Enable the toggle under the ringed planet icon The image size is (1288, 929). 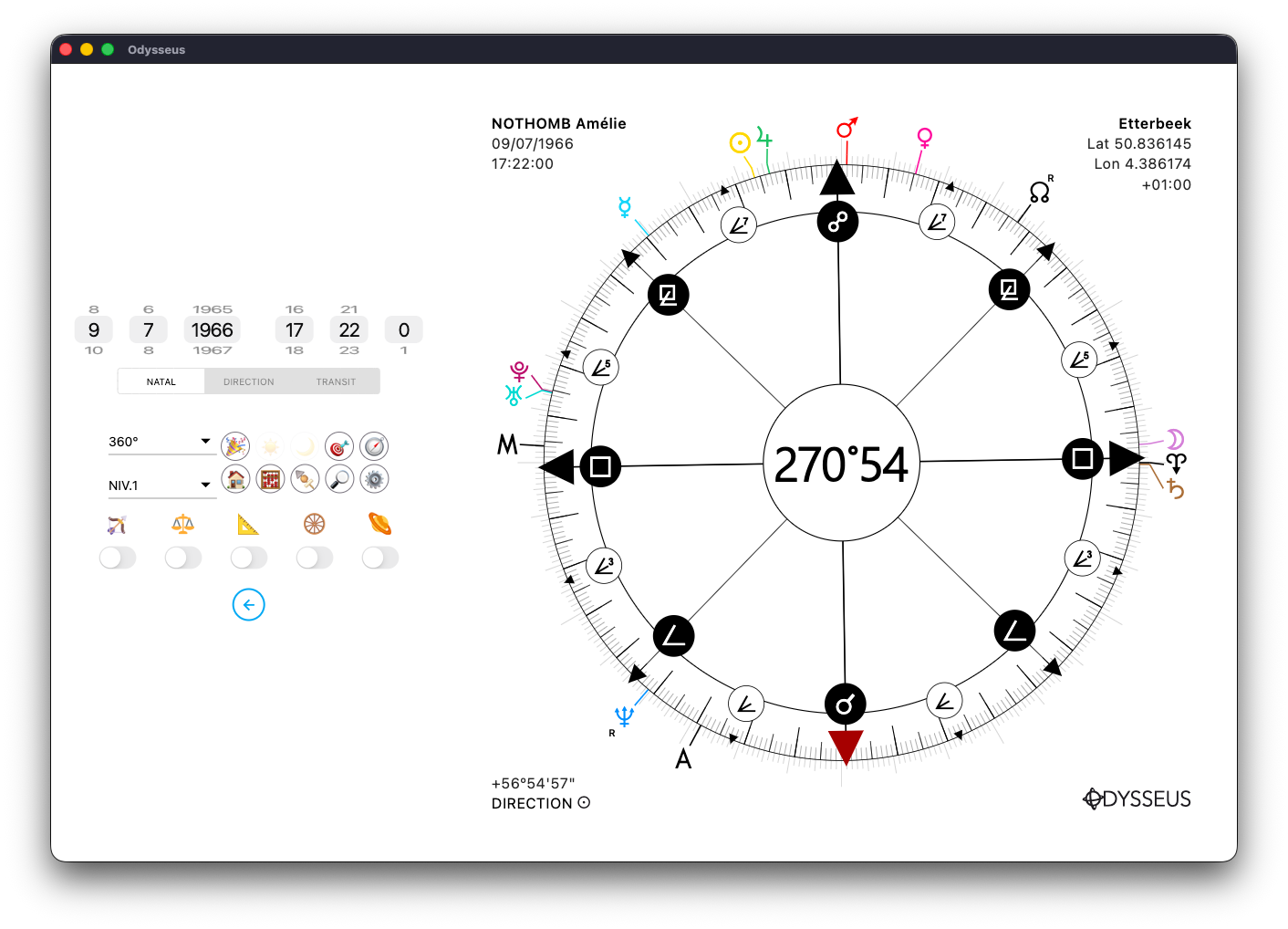(380, 558)
